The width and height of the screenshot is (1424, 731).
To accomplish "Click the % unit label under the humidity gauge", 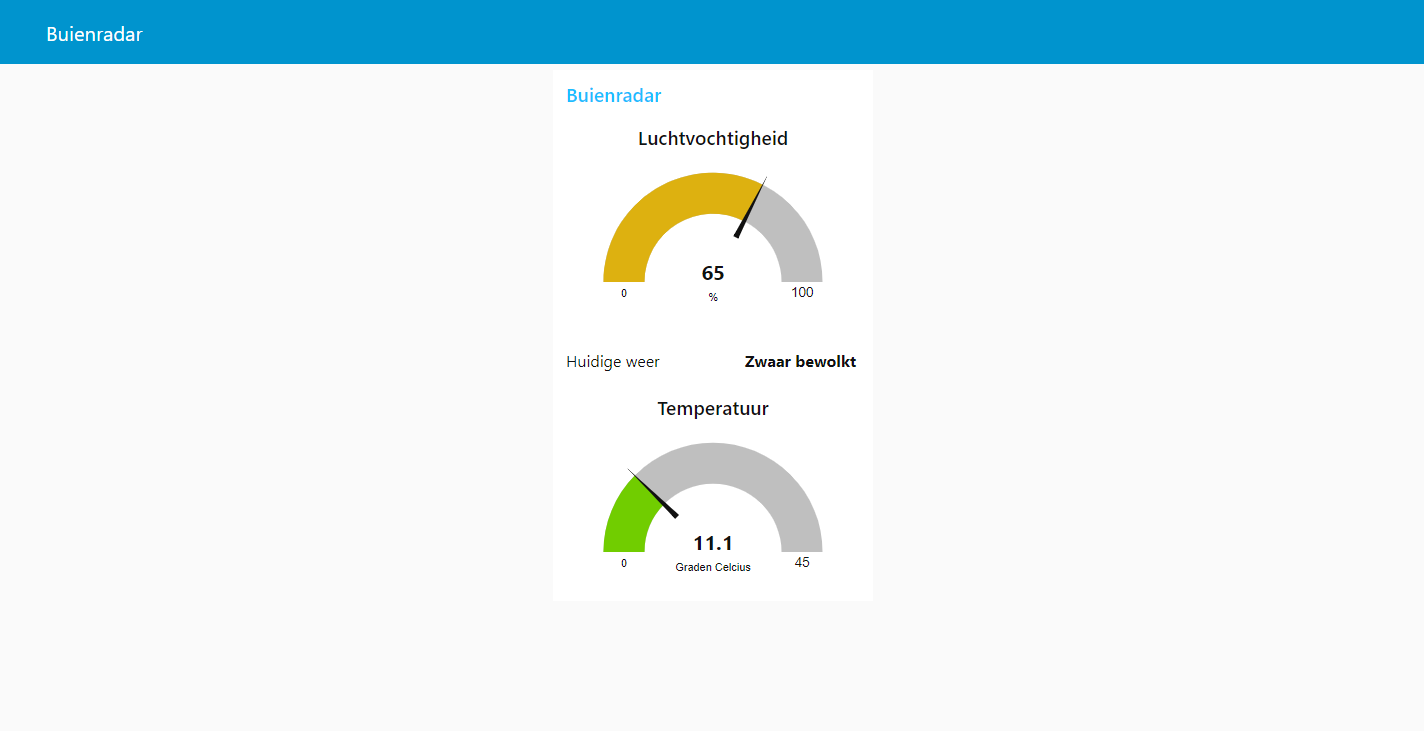I will [x=713, y=297].
